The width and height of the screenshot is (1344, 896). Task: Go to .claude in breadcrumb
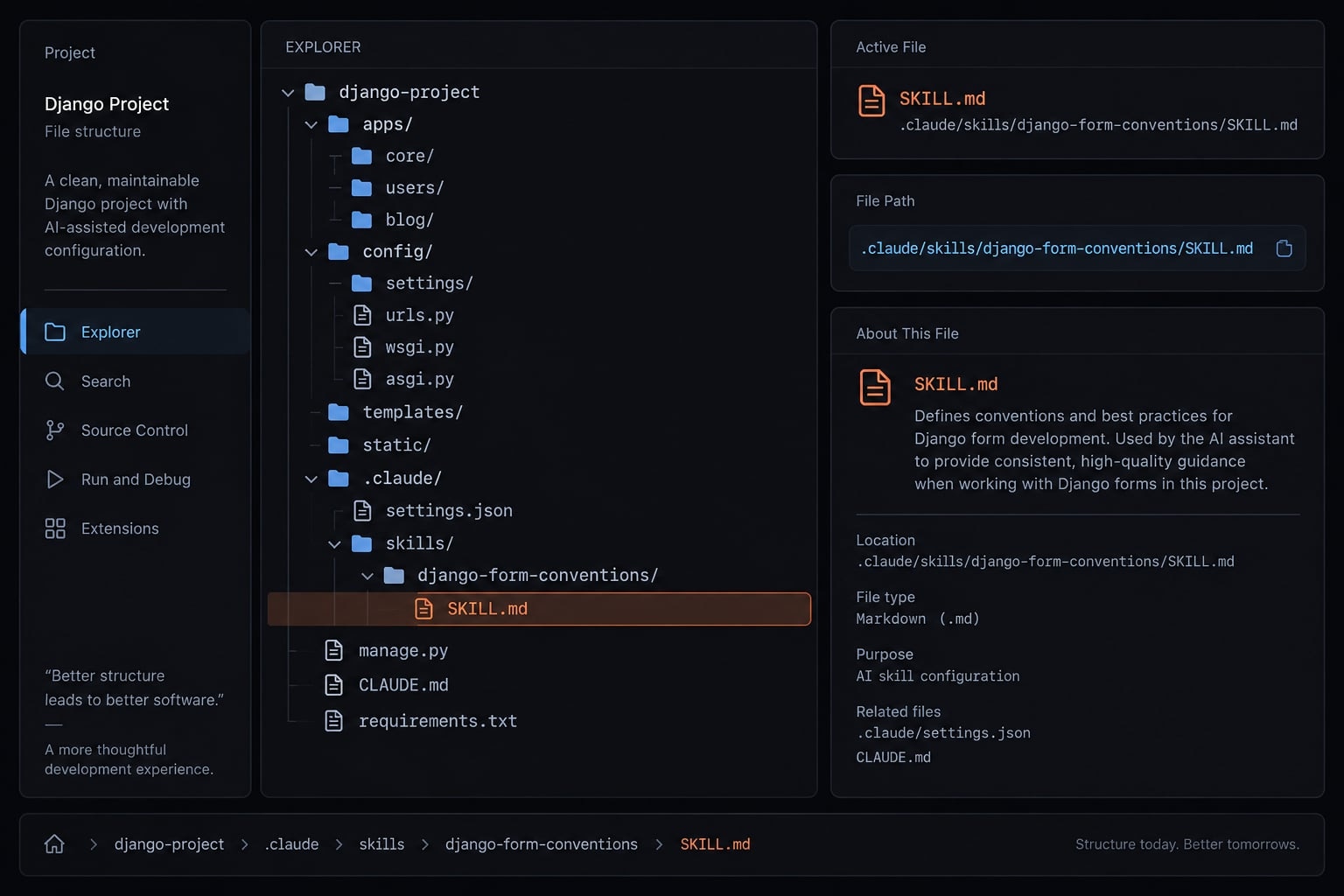click(291, 843)
